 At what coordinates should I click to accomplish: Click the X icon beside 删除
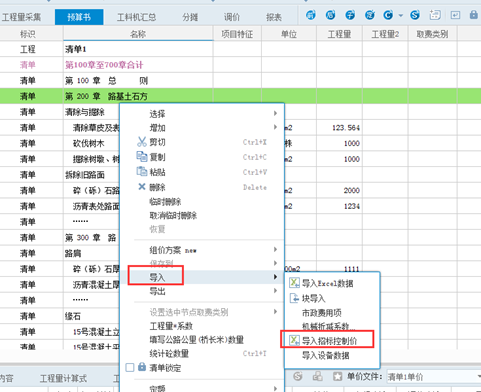pos(142,187)
